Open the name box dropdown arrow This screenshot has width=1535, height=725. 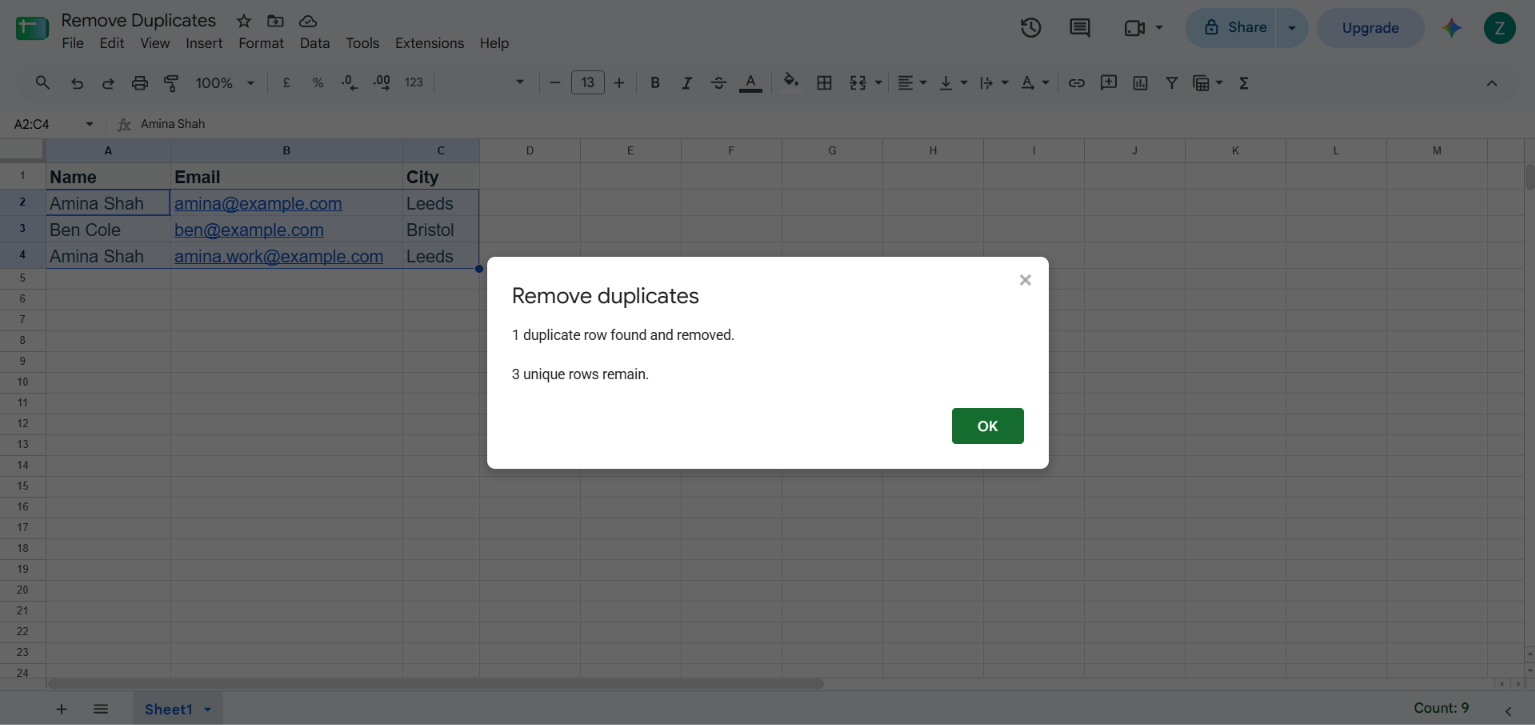click(89, 124)
